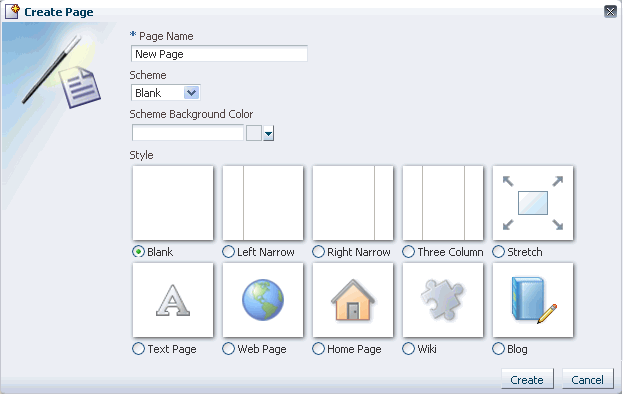Screen dimensions: 623x408
Task: Select the Blog book and pencil icon
Action: point(532,300)
